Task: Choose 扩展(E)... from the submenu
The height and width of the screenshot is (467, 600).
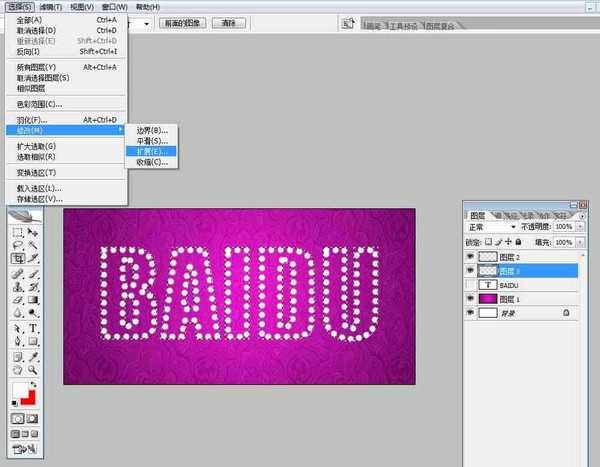Action: (x=152, y=151)
